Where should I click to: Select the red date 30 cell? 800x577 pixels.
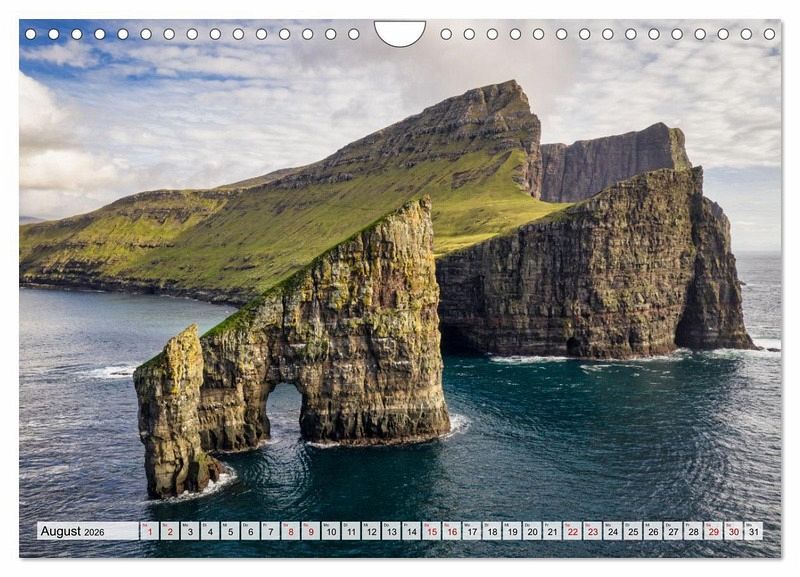[734, 531]
